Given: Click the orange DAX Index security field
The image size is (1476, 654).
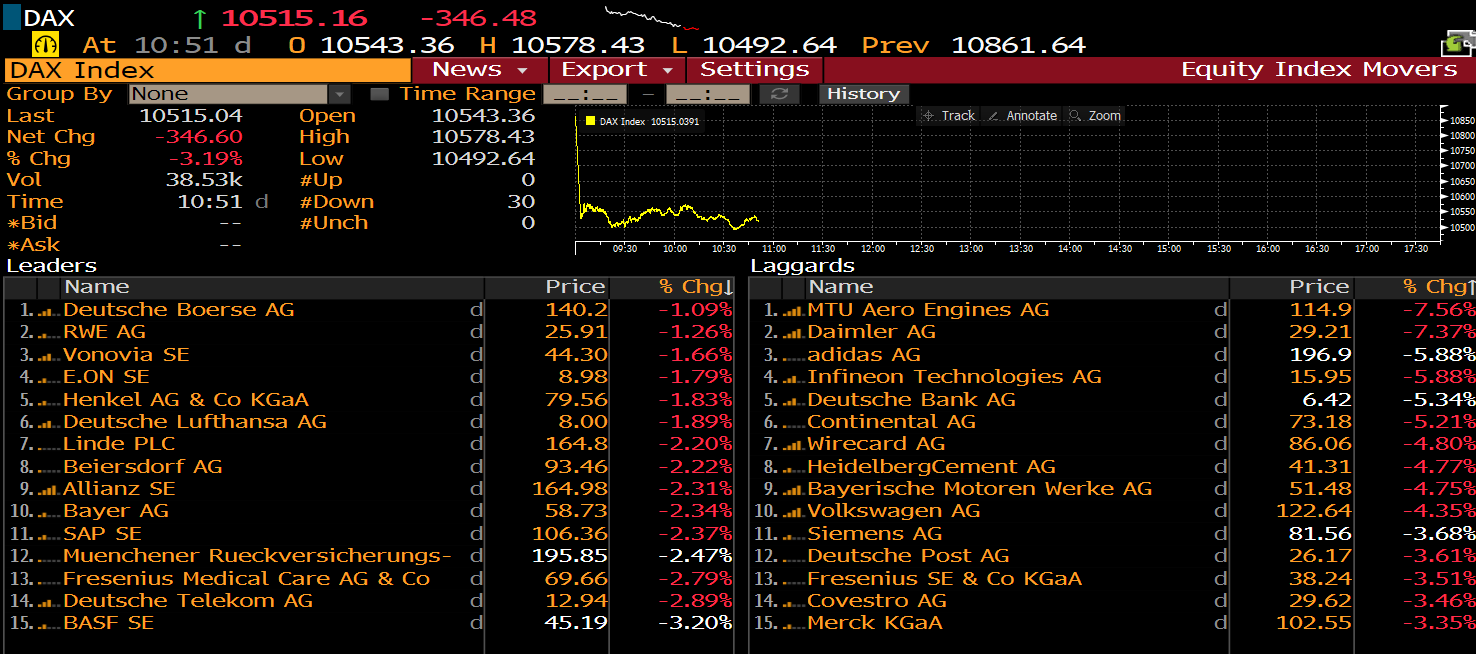Looking at the screenshot, I should point(208,70).
